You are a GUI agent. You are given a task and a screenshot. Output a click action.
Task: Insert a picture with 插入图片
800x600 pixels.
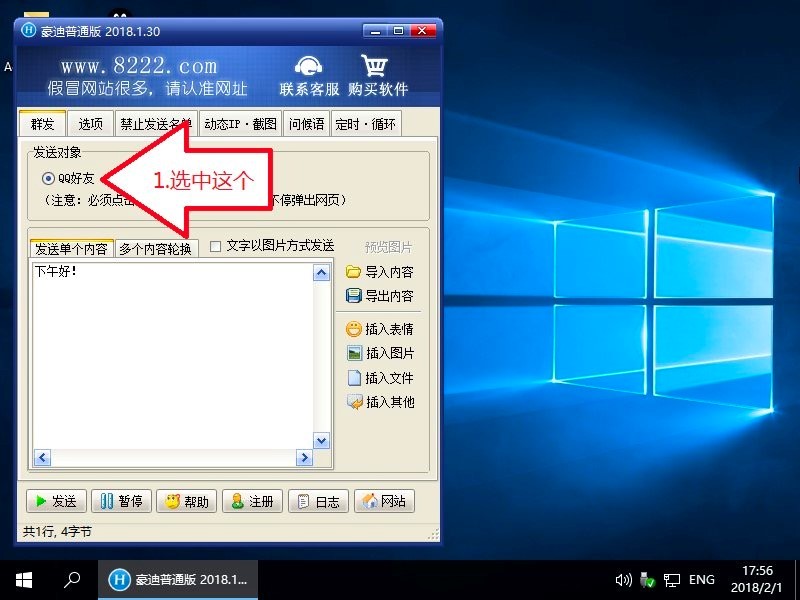click(x=380, y=353)
